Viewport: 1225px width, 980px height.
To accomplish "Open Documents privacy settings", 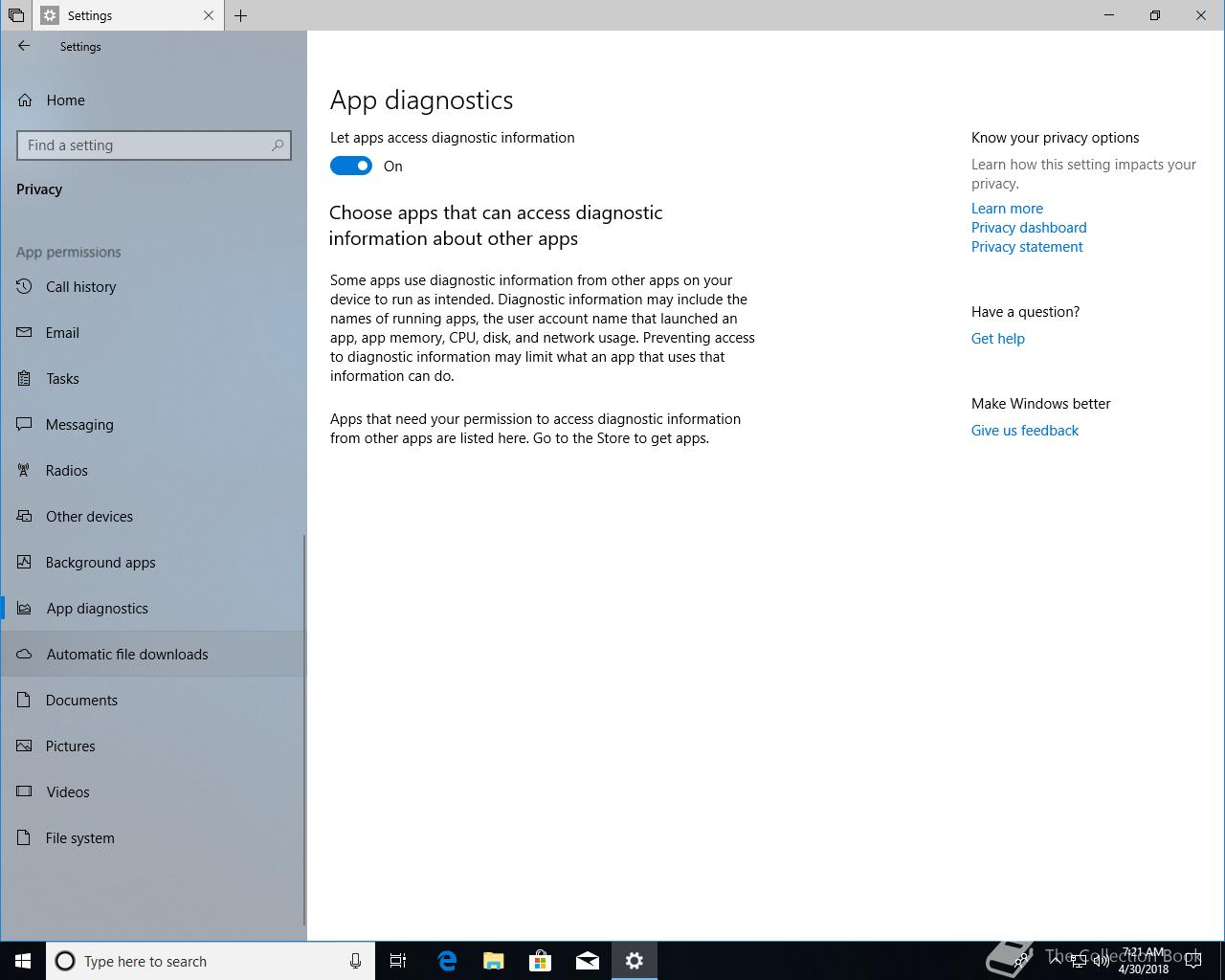I will pyautogui.click(x=153, y=701).
